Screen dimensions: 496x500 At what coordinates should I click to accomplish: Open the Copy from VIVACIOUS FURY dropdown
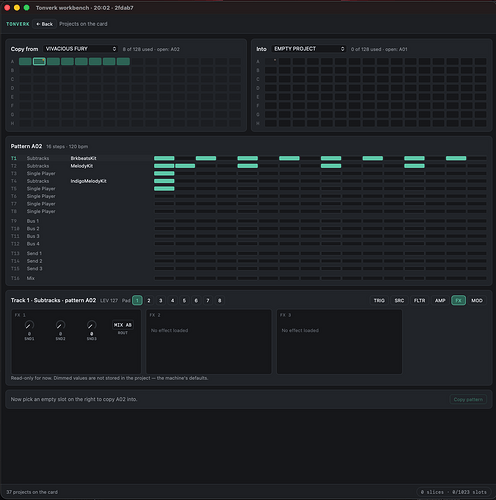click(x=80, y=49)
